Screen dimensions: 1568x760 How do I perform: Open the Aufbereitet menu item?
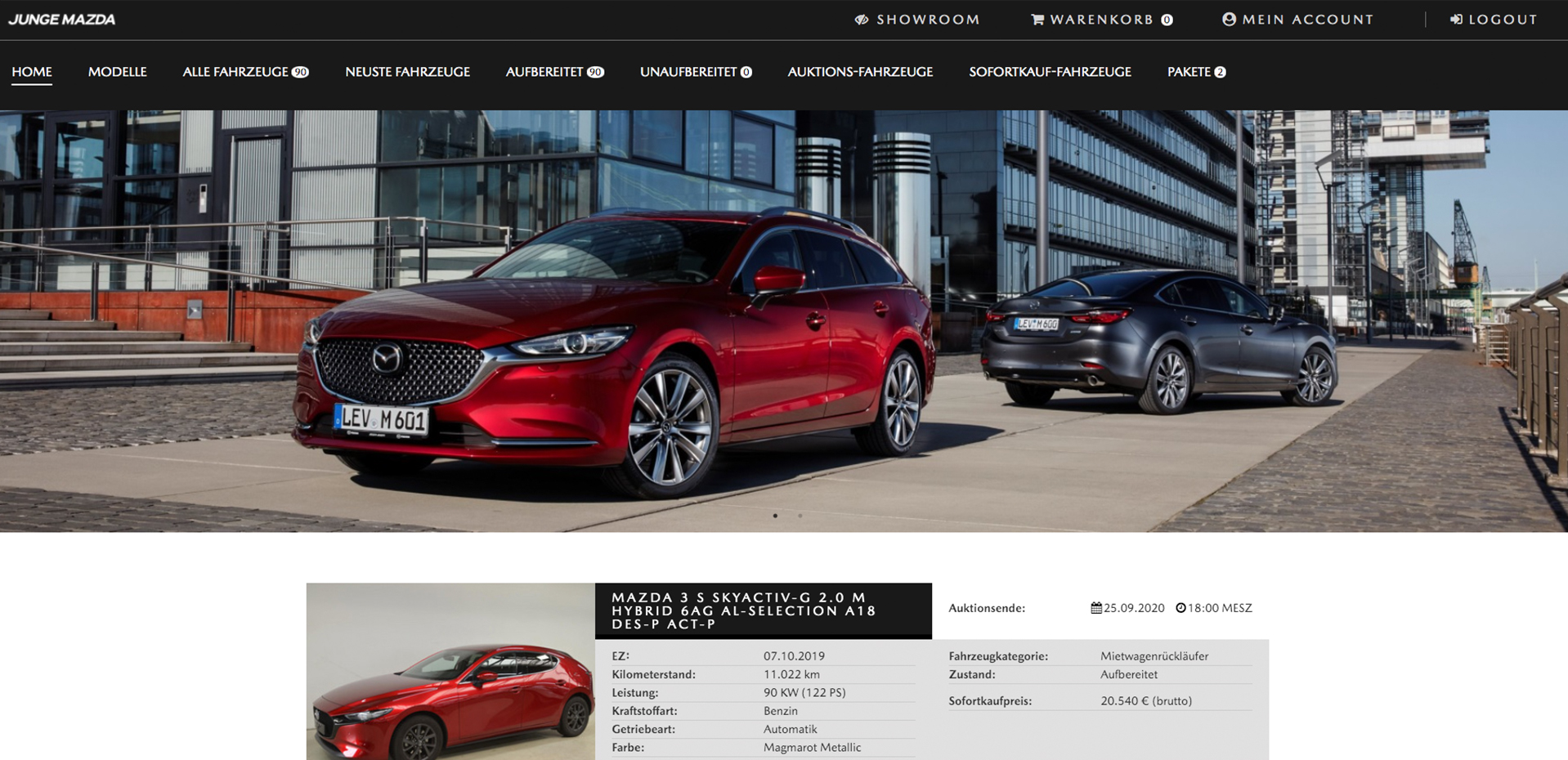[554, 72]
